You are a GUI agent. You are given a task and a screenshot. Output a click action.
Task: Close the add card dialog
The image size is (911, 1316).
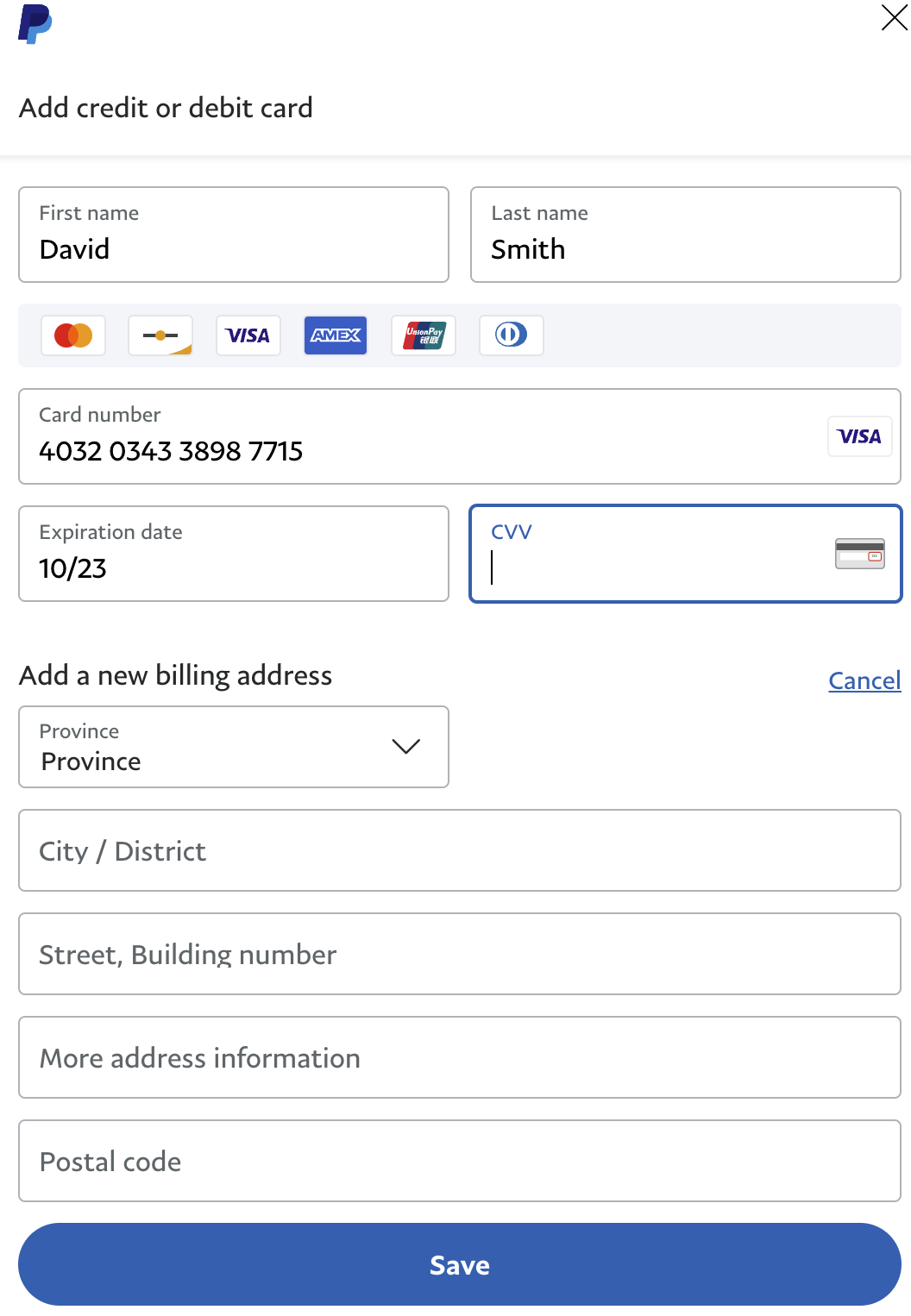point(894,17)
